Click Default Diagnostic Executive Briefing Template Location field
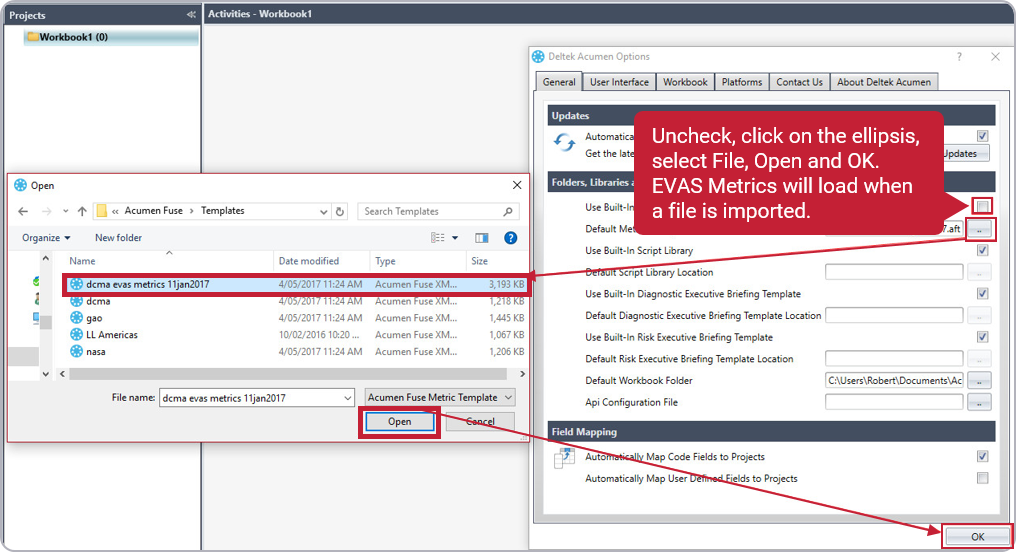Image resolution: width=1017 pixels, height=553 pixels. [894, 316]
